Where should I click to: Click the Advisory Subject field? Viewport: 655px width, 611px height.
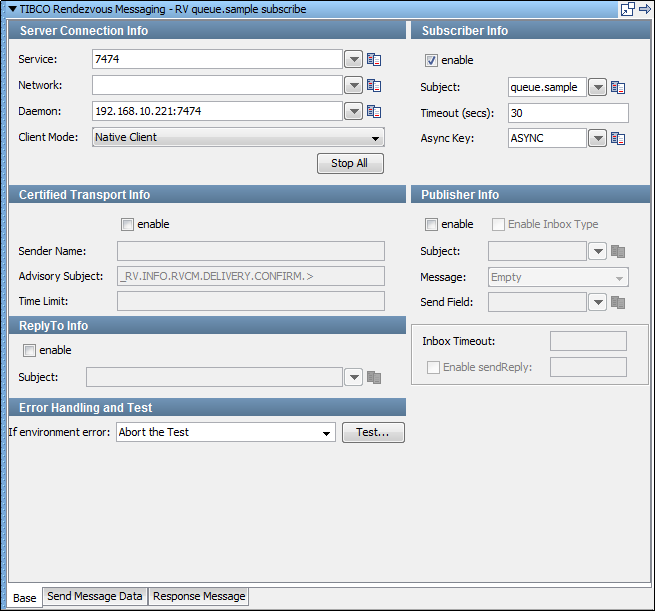(x=251, y=276)
